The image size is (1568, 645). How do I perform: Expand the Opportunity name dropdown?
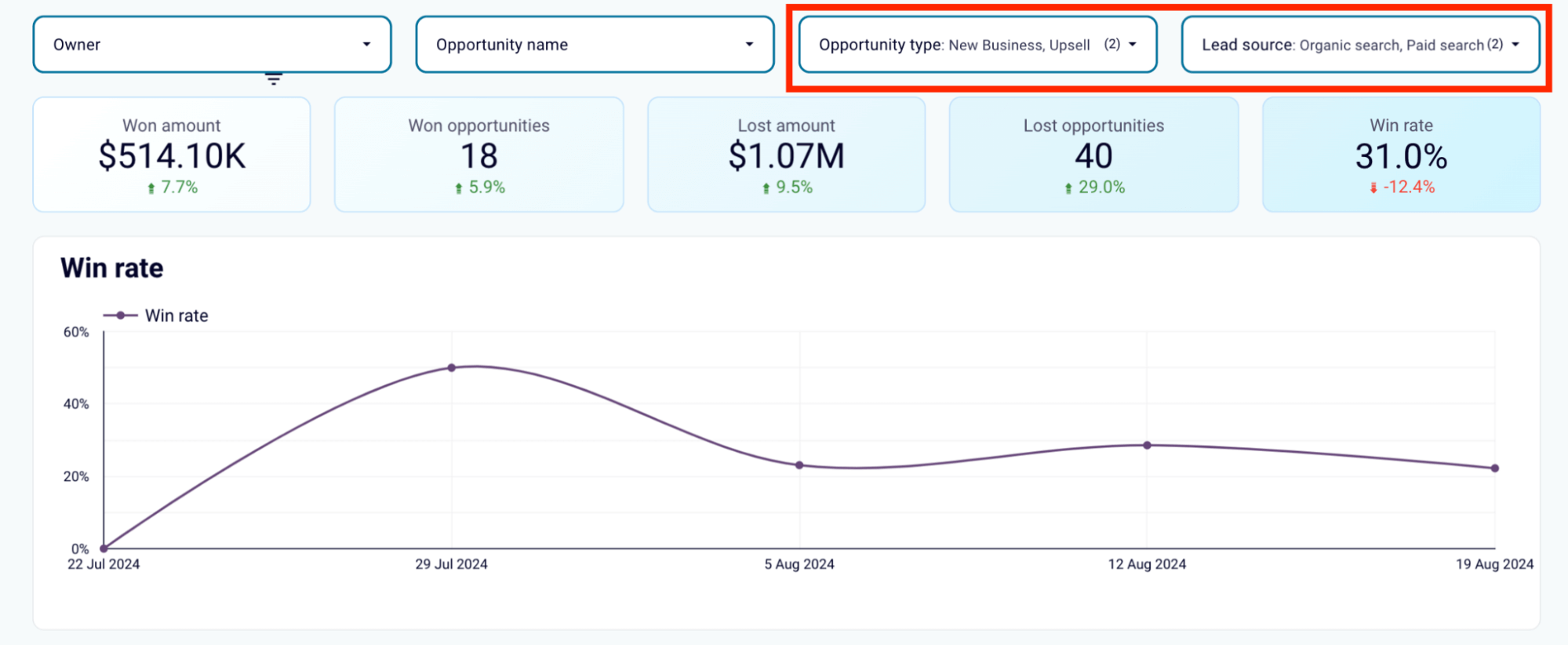pyautogui.click(x=595, y=45)
